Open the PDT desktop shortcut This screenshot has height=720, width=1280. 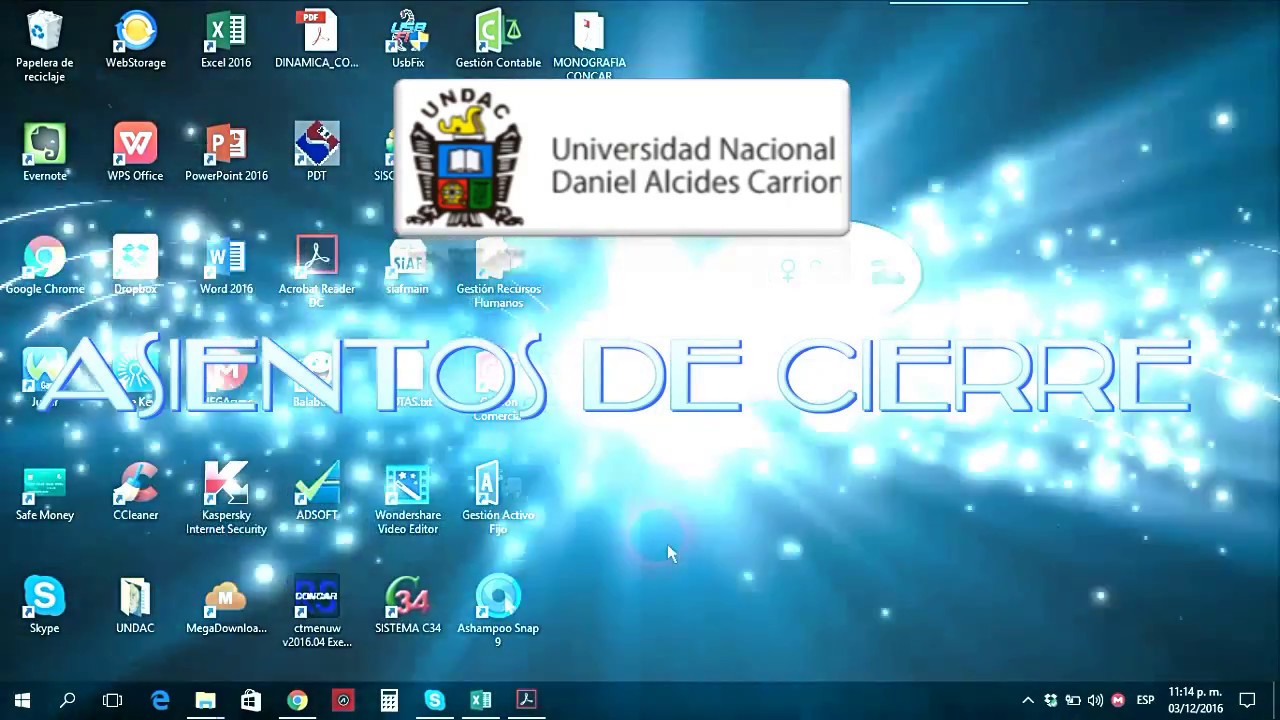click(317, 153)
